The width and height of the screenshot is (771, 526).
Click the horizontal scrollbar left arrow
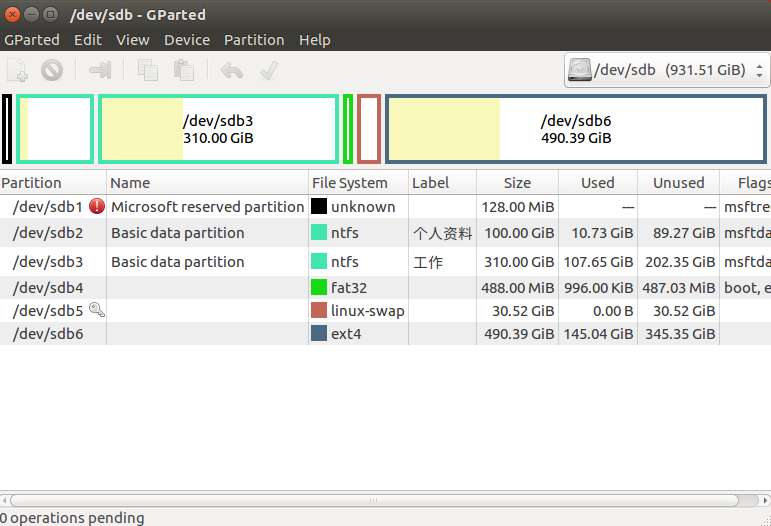click(4, 500)
